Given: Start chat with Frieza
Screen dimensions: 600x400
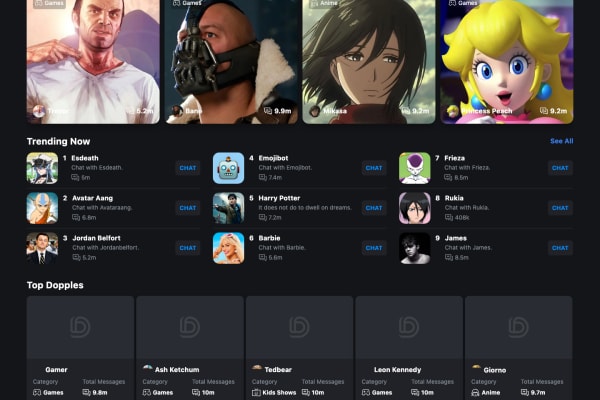Looking at the screenshot, I should pos(560,168).
